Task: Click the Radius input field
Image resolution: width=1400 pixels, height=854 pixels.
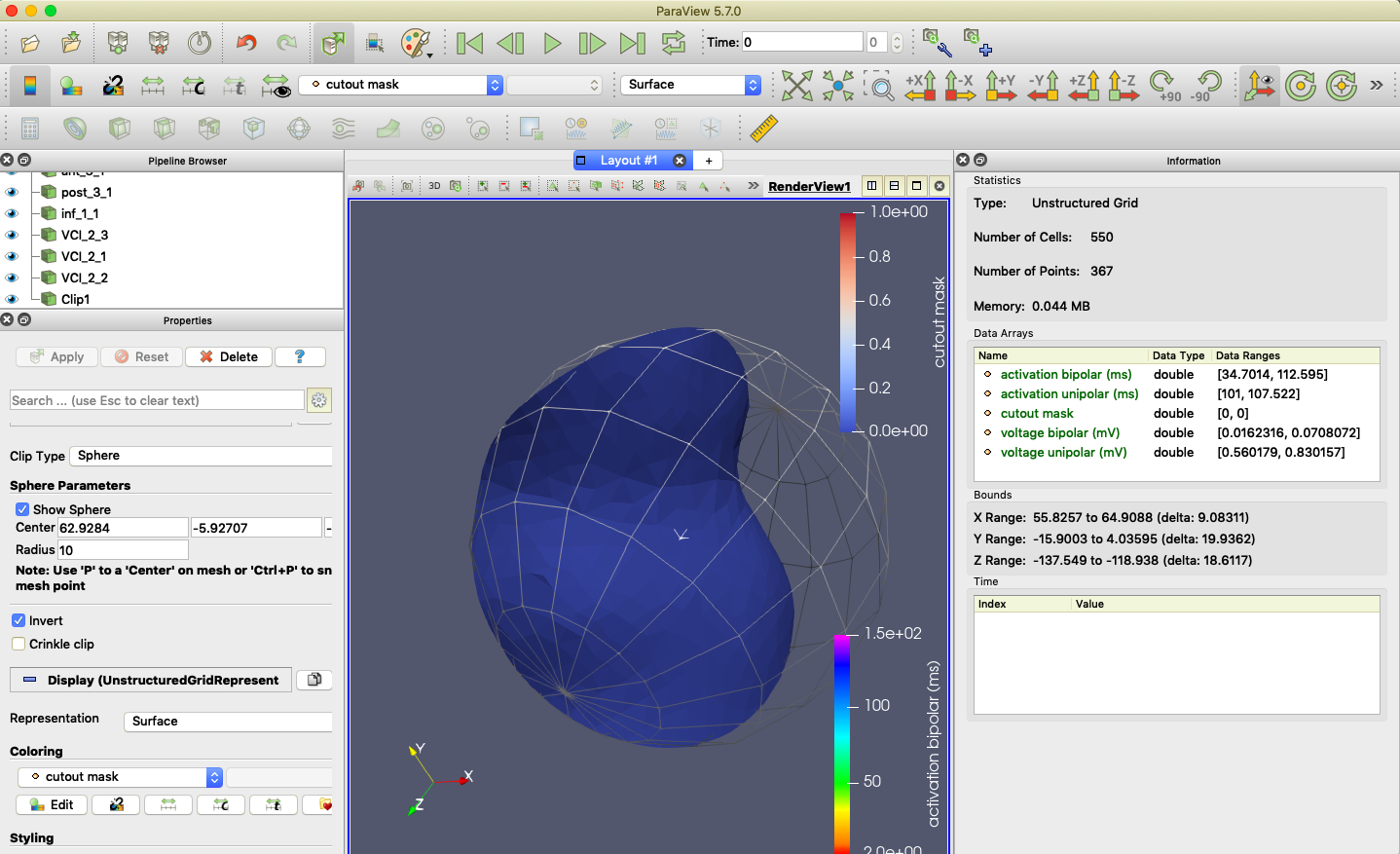Action: click(122, 550)
